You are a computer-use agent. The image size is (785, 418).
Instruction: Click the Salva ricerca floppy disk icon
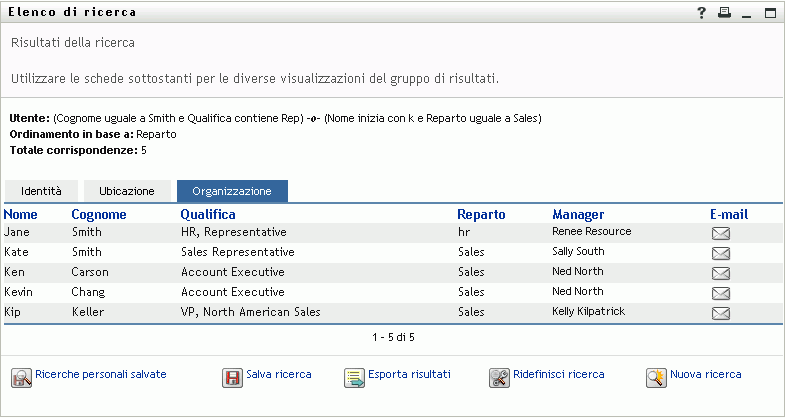coord(232,377)
